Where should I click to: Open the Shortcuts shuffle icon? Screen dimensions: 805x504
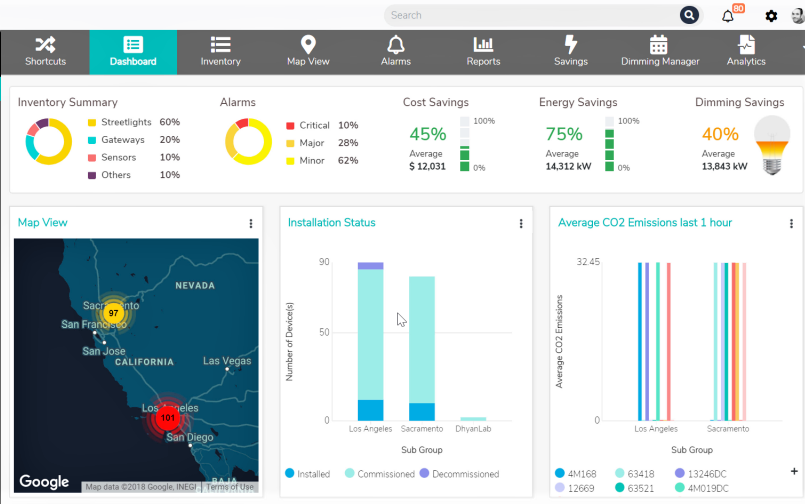(x=45, y=44)
